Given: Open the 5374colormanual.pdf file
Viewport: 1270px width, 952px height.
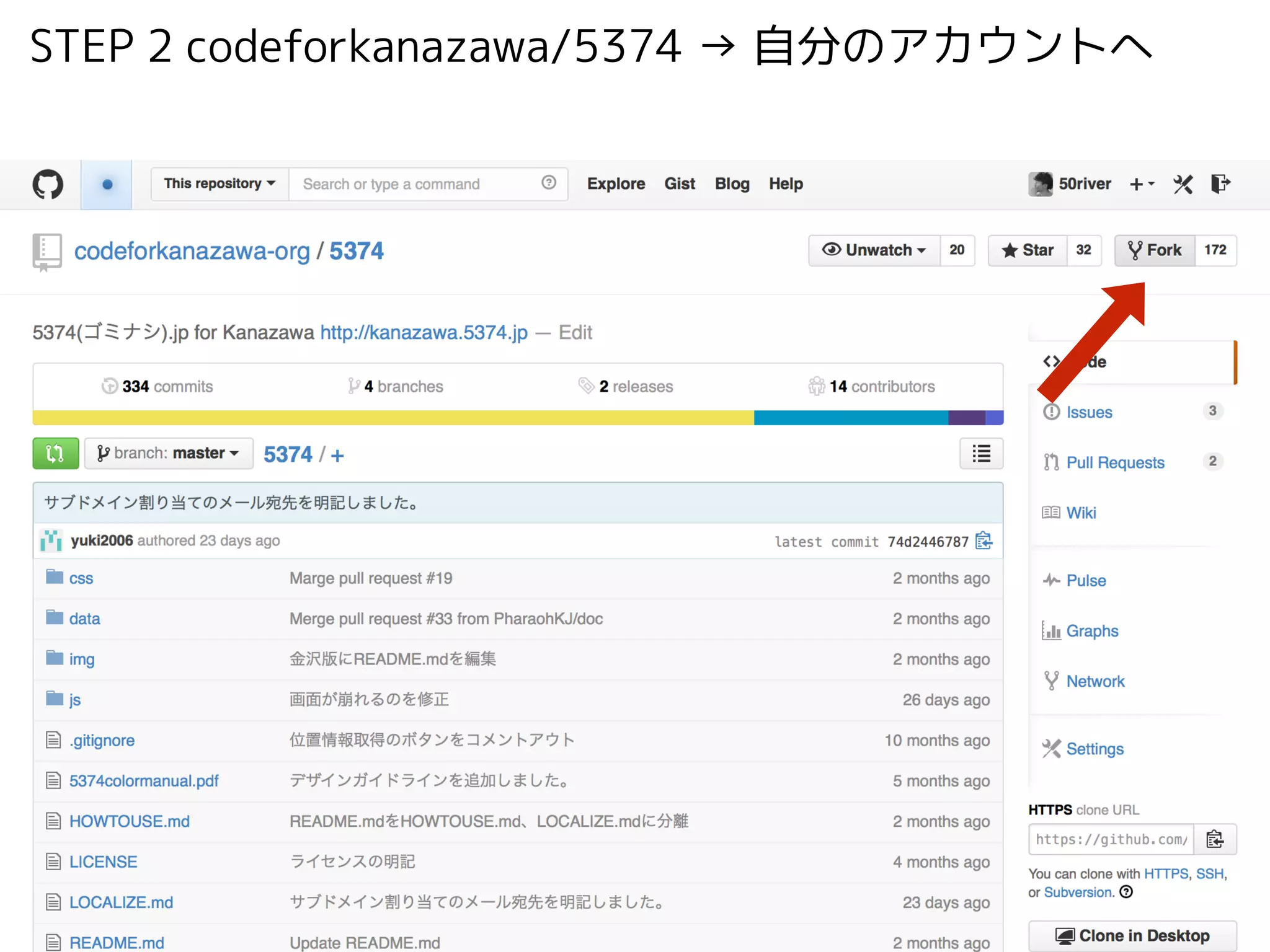Looking at the screenshot, I should (144, 780).
